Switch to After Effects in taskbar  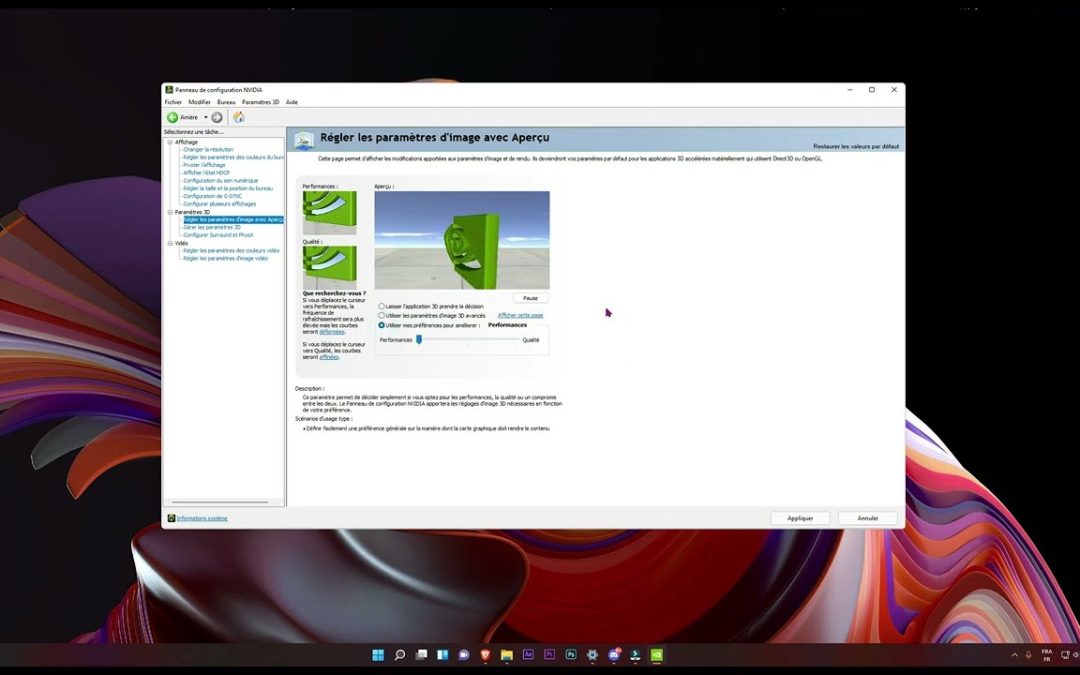point(528,654)
